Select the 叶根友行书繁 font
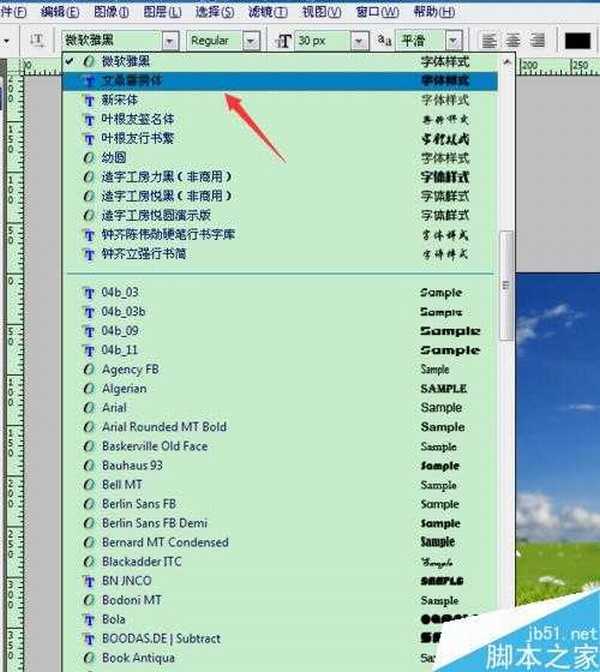Image resolution: width=600 pixels, height=672 pixels. click(x=280, y=138)
